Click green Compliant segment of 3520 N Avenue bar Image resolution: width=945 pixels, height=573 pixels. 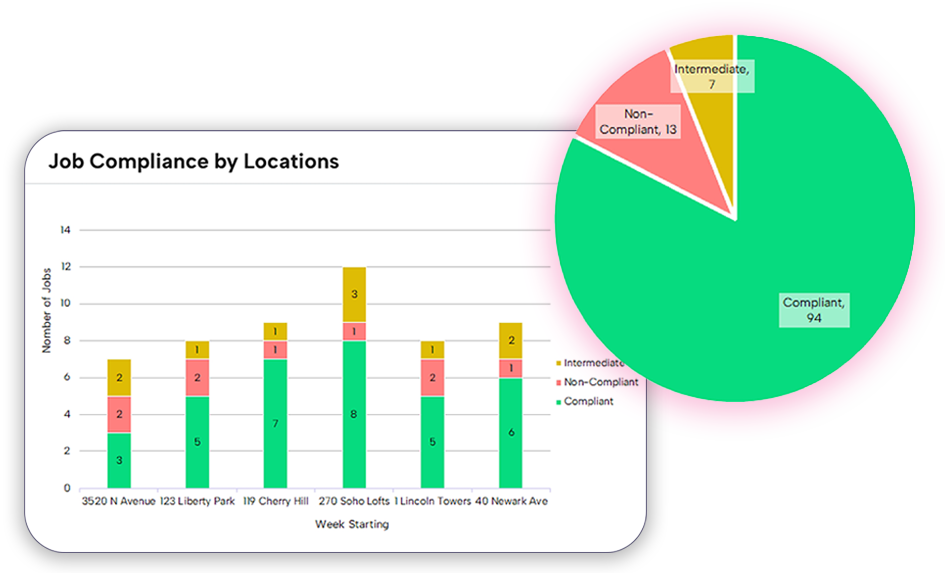pyautogui.click(x=119, y=460)
